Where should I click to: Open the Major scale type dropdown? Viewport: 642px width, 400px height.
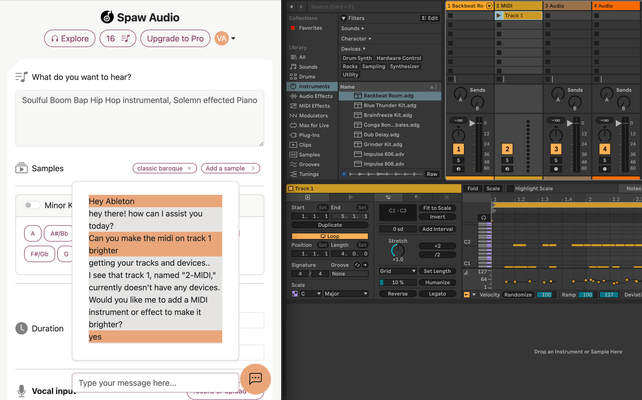tap(345, 294)
